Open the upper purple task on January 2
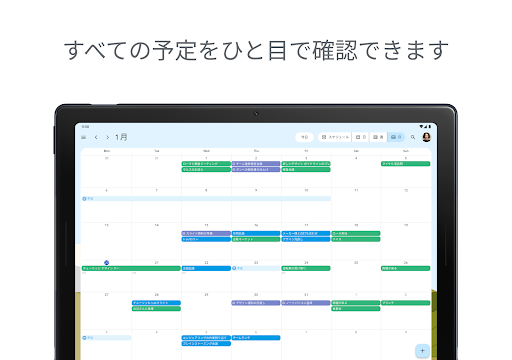The height and width of the screenshot is (360, 512). tap(256, 164)
